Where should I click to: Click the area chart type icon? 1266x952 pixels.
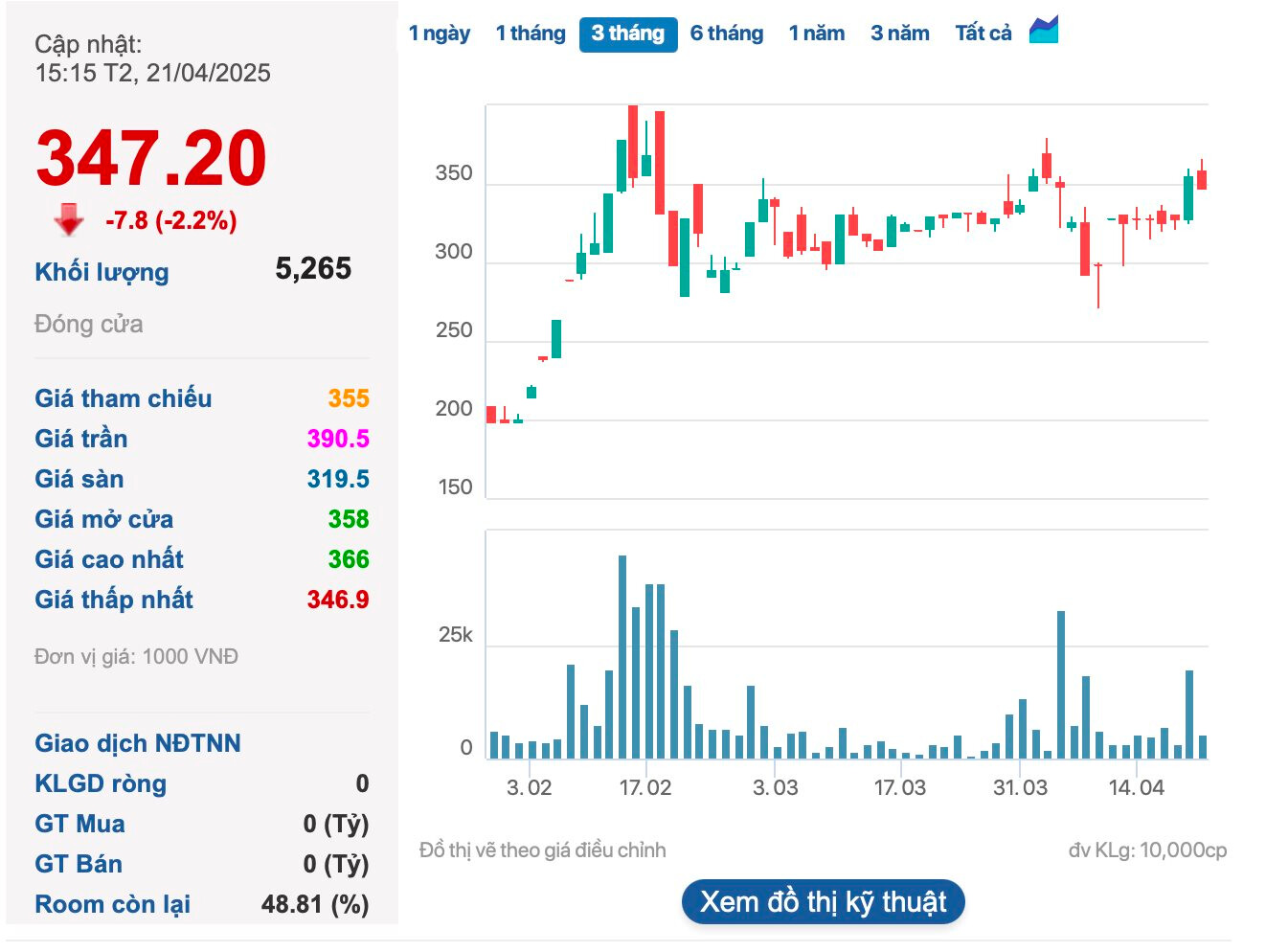click(1044, 31)
